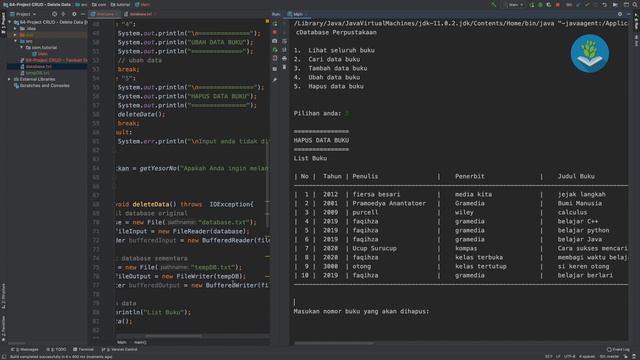The image size is (640, 360).
Task: Open the Terminal tool window
Action: tap(83, 349)
